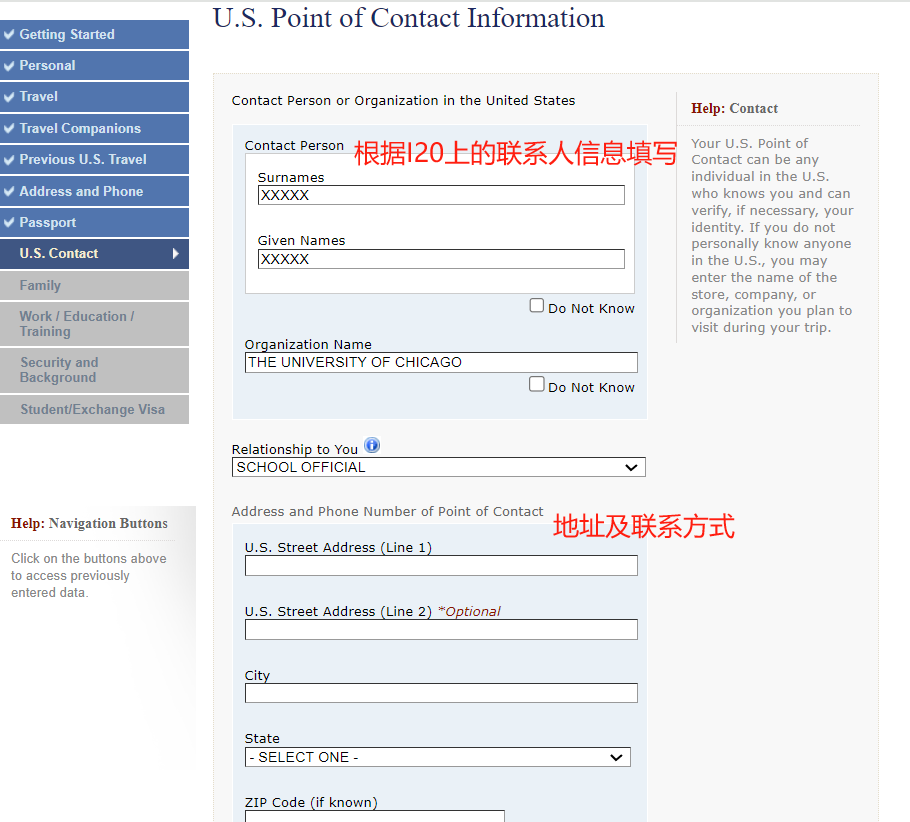The width and height of the screenshot is (910, 822).
Task: Click the City input field
Action: [x=440, y=693]
